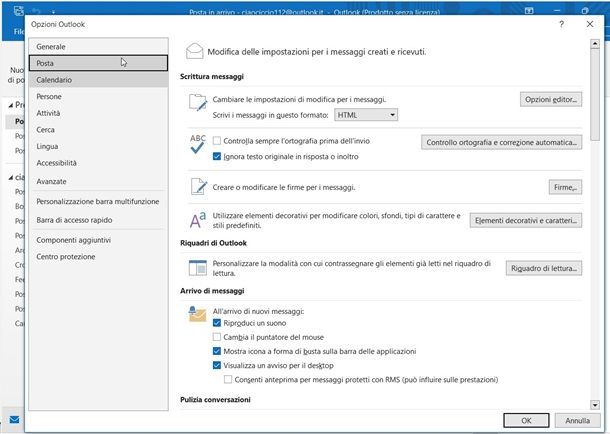
Task: Open the HTML message format dropdown
Action: pos(366,115)
